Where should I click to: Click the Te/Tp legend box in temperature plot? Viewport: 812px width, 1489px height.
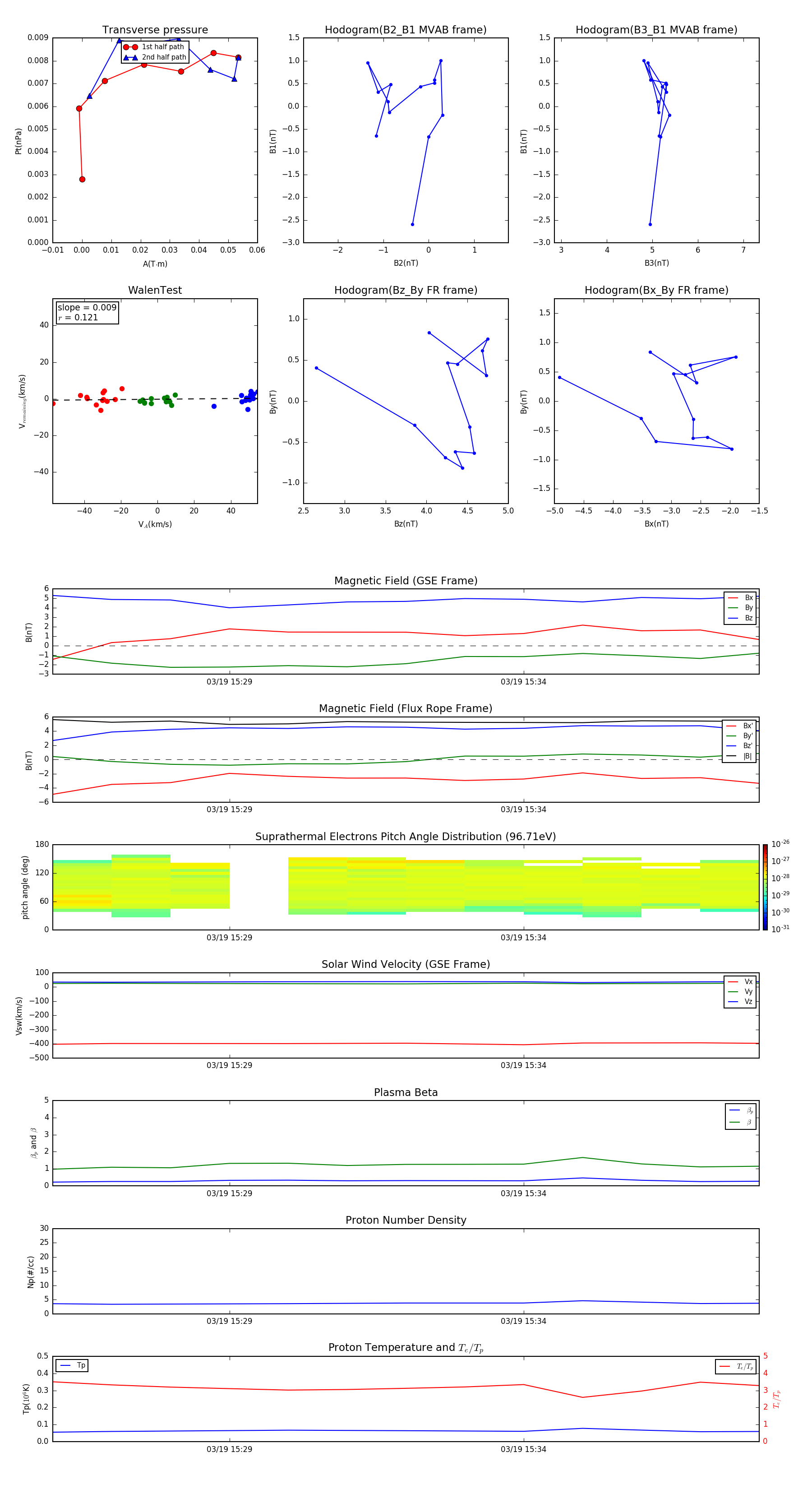(736, 1366)
